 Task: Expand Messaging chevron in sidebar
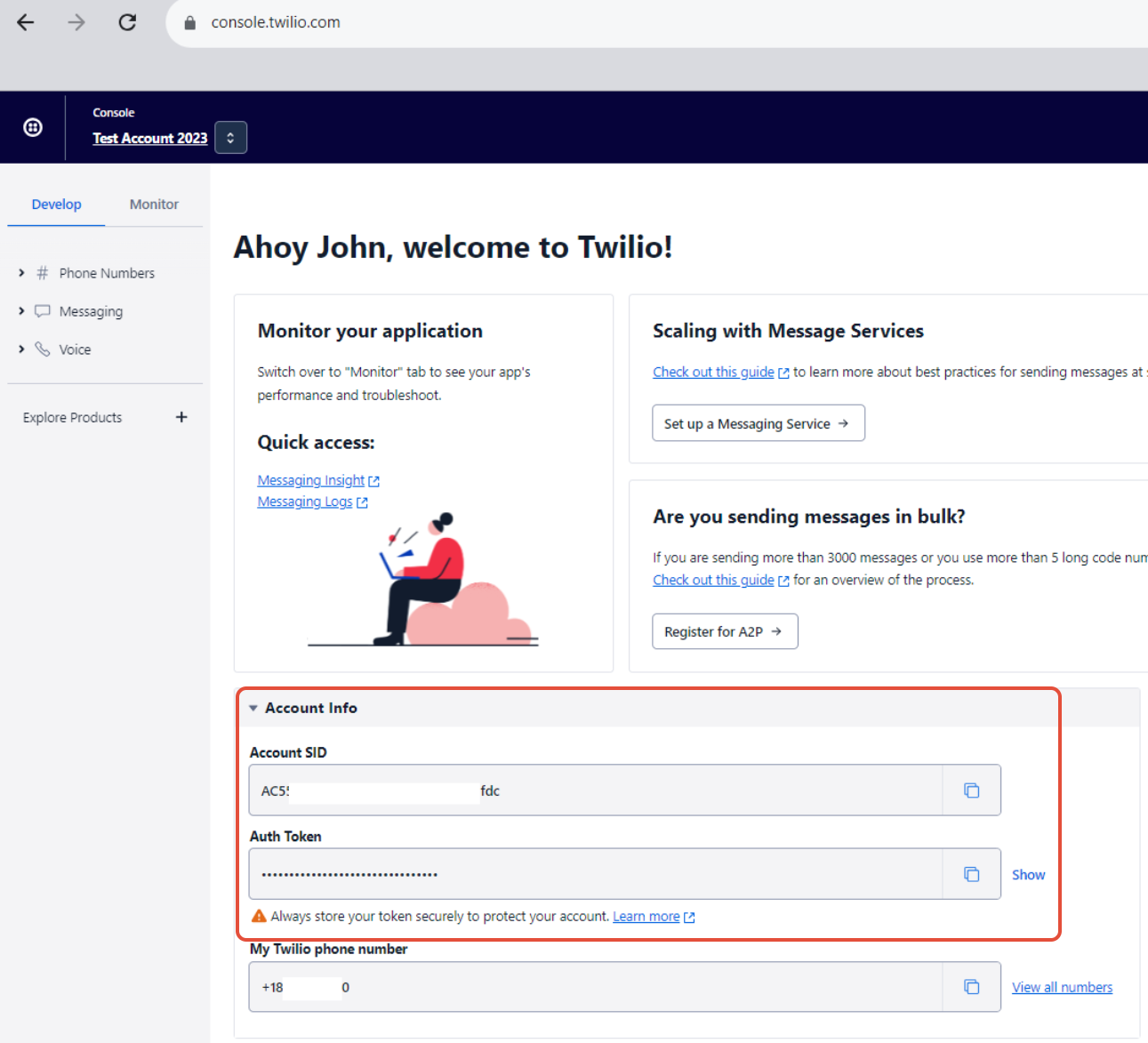point(21,311)
